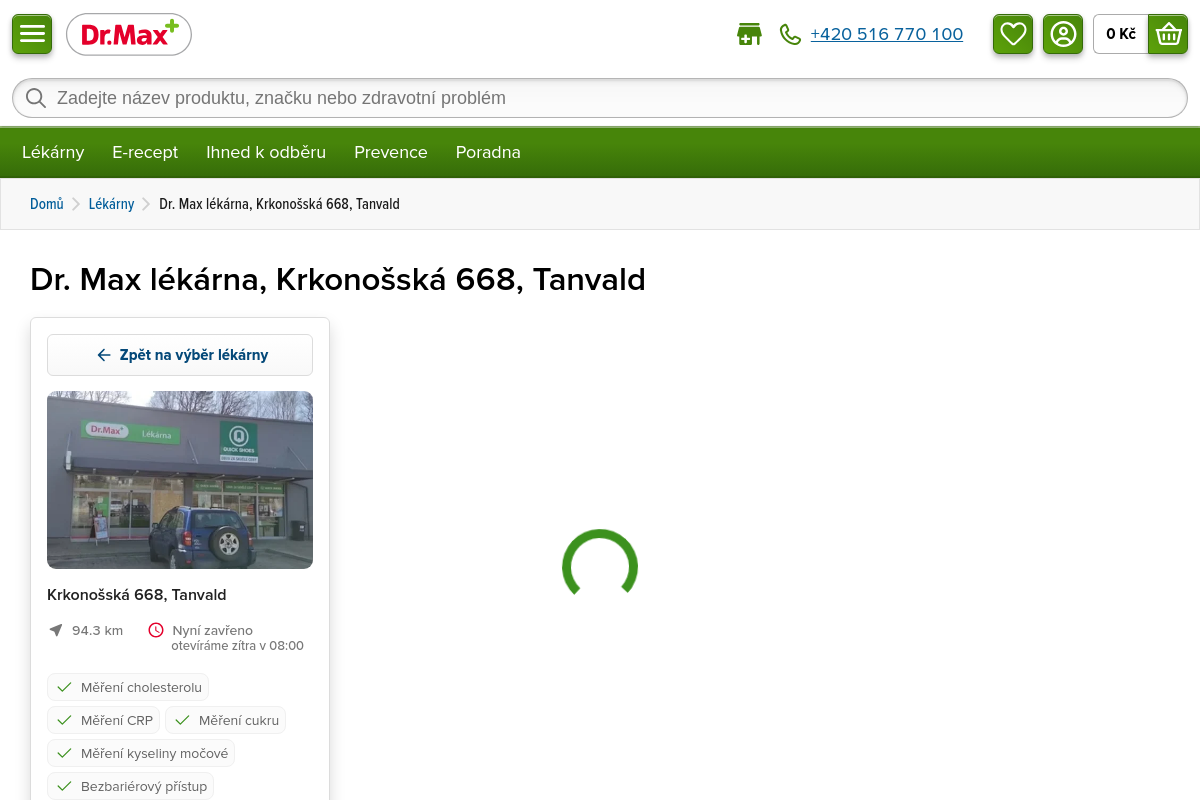Click the green phone handset icon
This screenshot has width=1200, height=800.
[x=790, y=35]
